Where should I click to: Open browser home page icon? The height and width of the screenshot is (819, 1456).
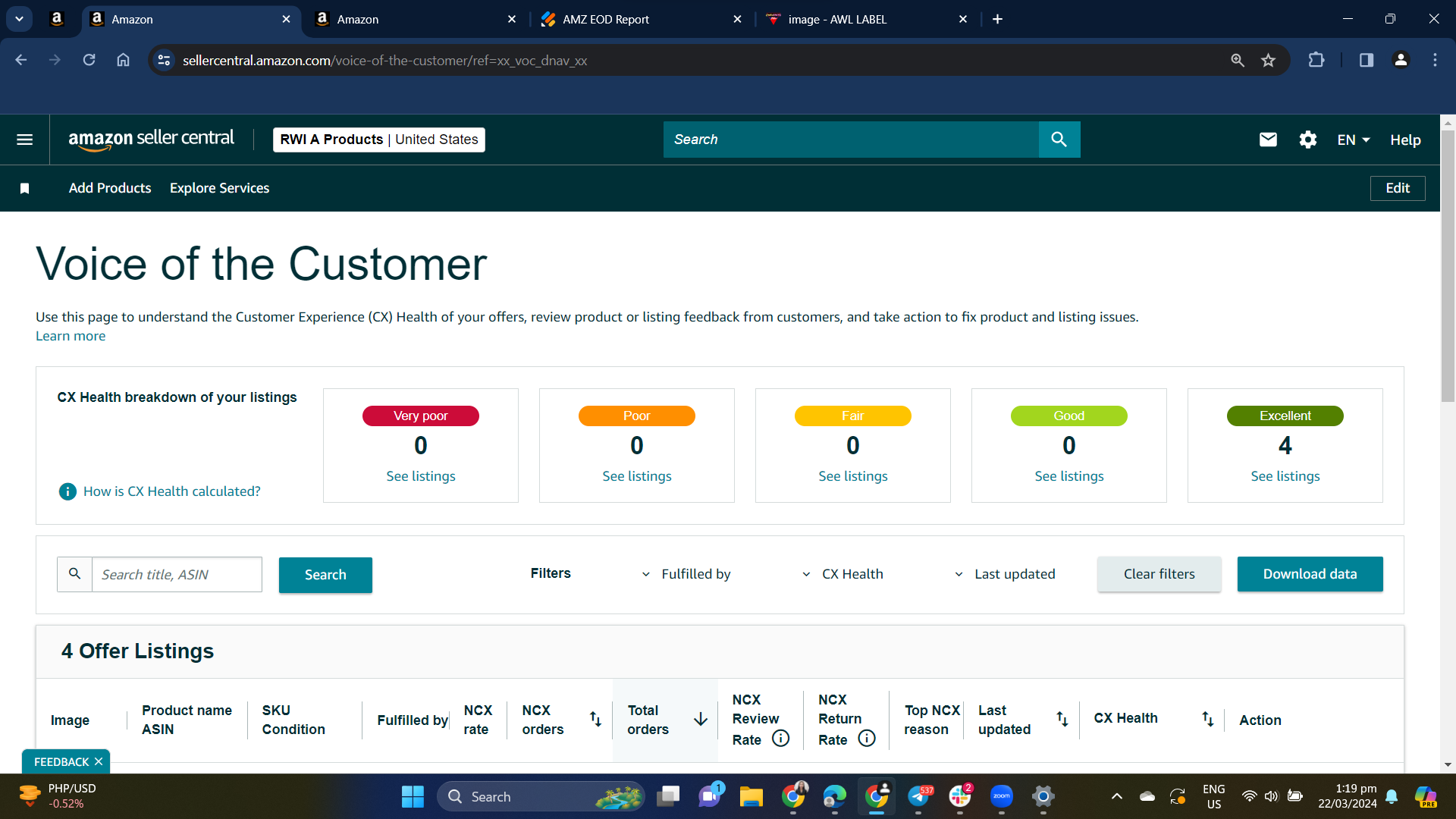[123, 60]
